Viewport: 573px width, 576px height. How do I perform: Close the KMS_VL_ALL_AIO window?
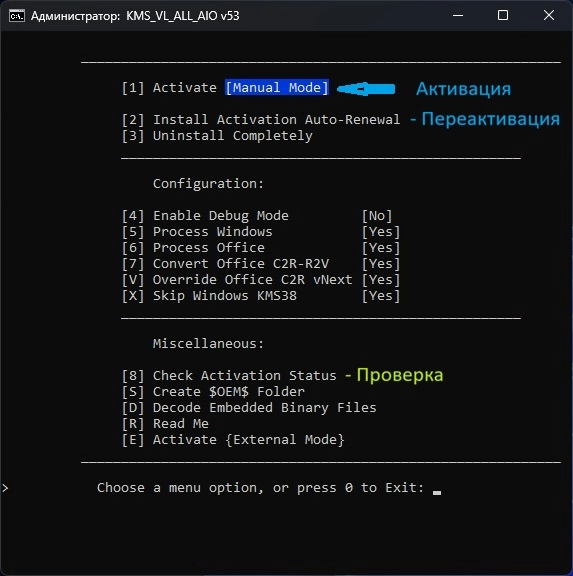tap(549, 15)
